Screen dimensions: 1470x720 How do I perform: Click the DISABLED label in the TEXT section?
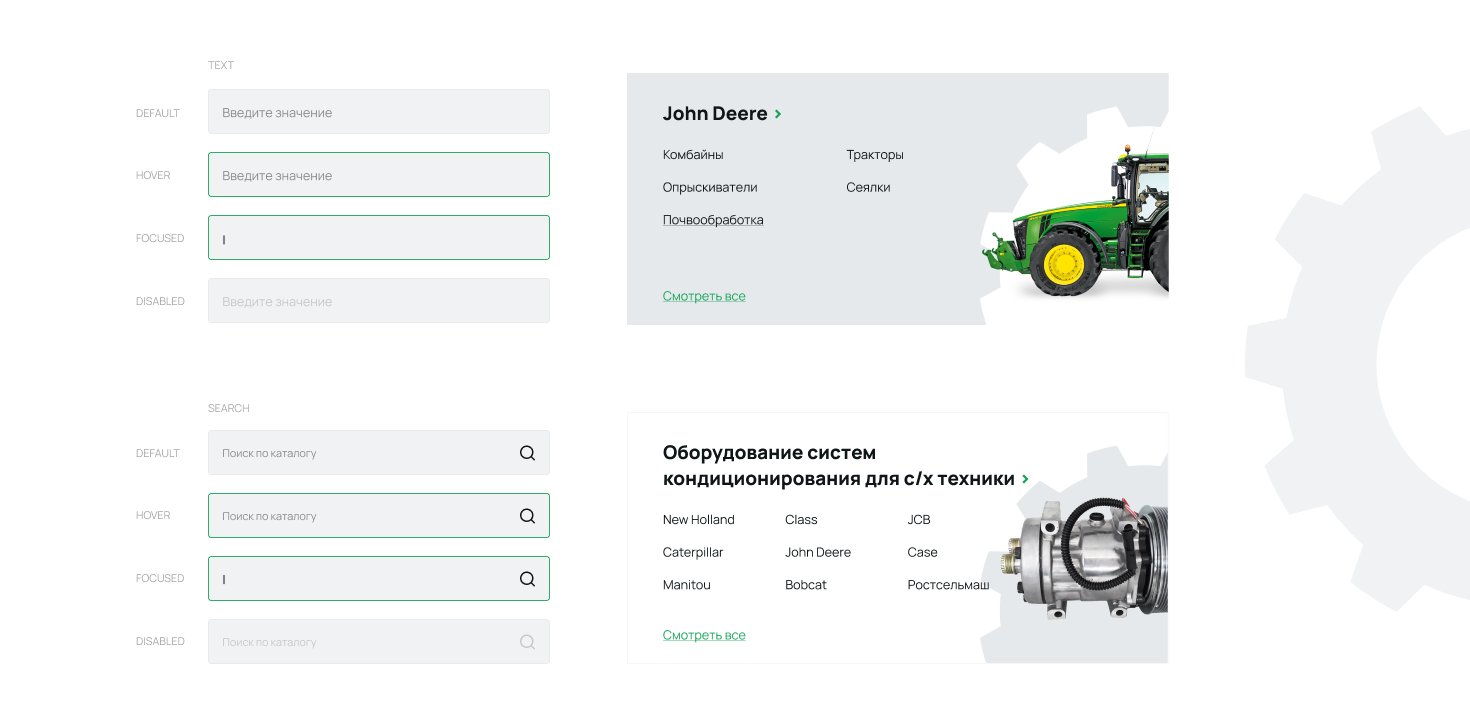[160, 301]
